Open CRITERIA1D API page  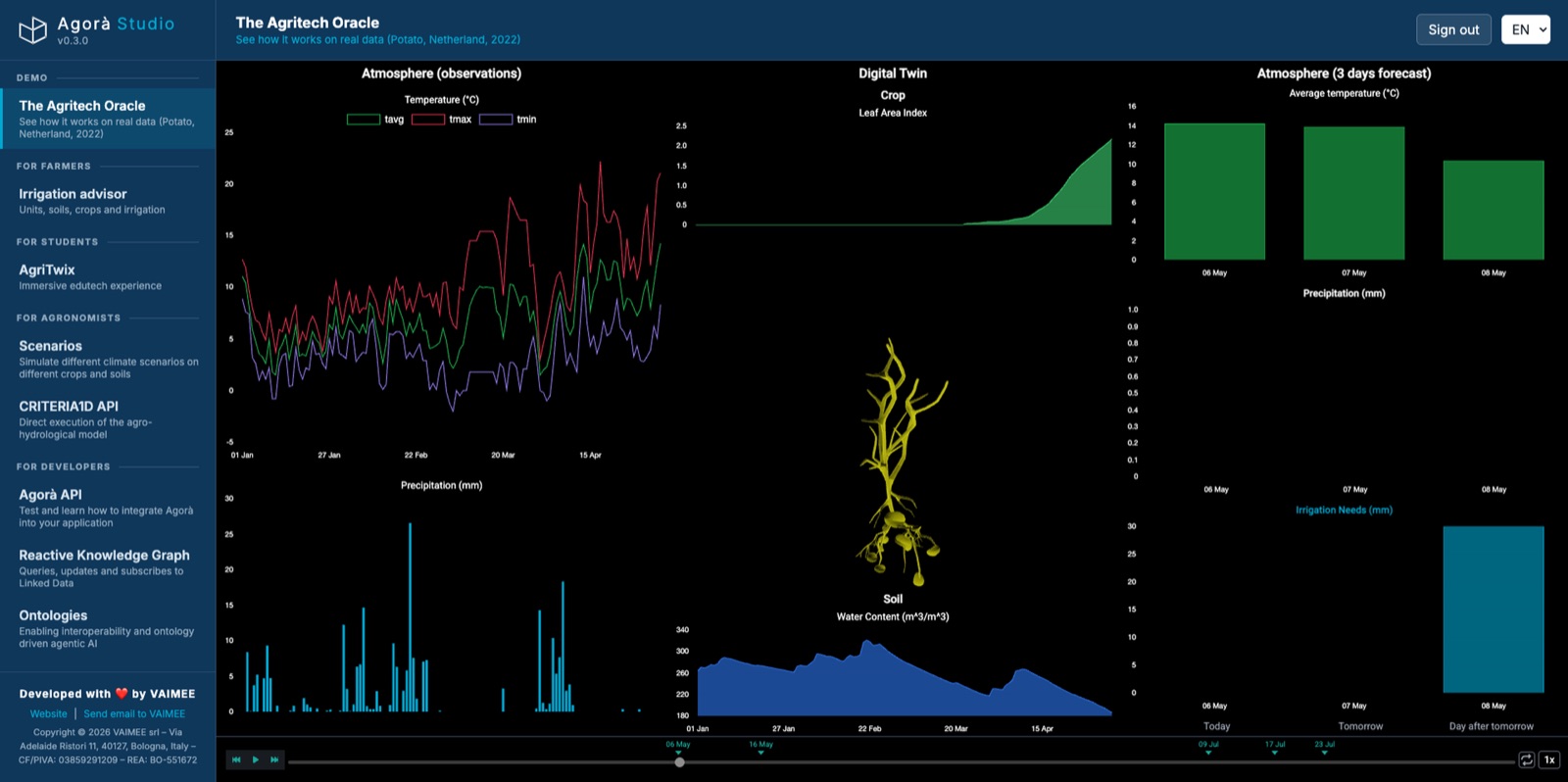tap(108, 419)
